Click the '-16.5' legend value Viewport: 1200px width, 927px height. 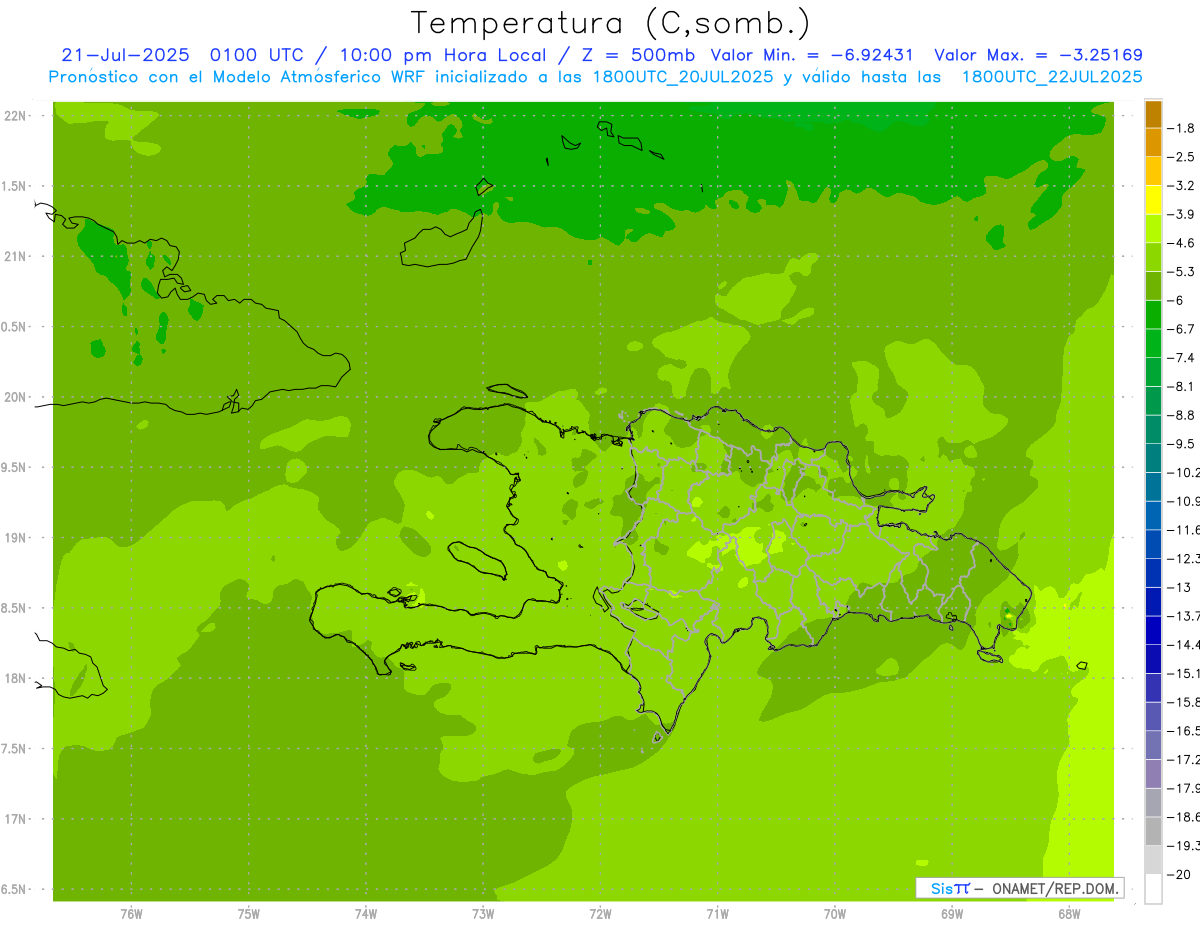coord(1183,731)
